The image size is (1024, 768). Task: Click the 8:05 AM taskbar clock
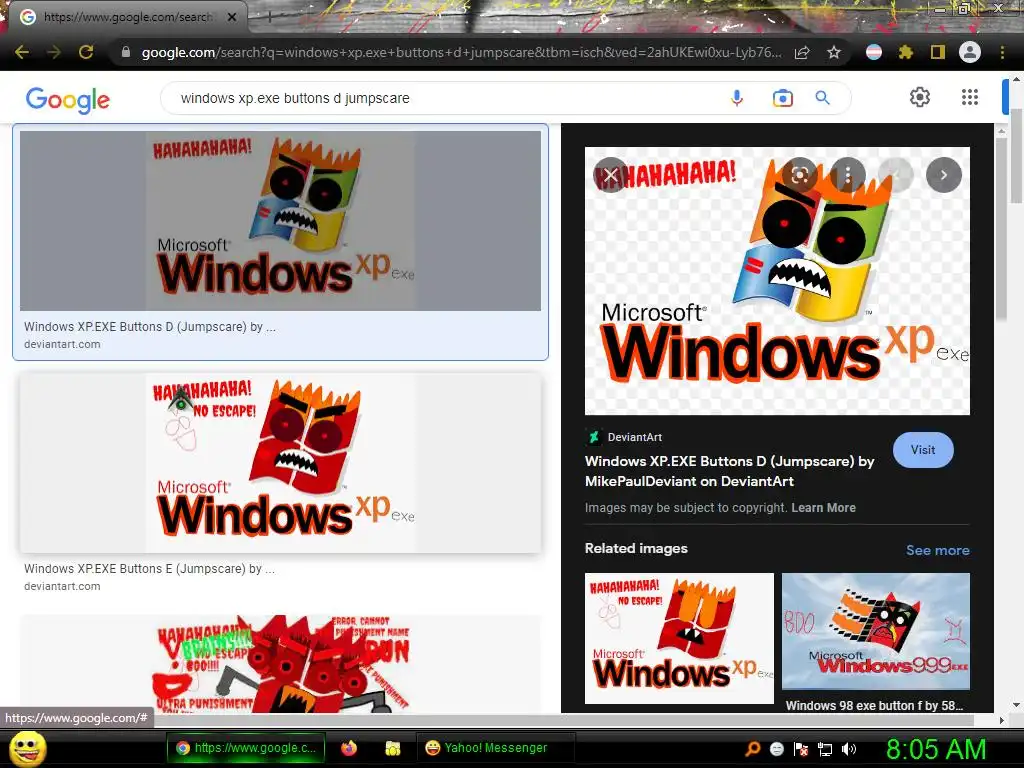[x=936, y=749]
